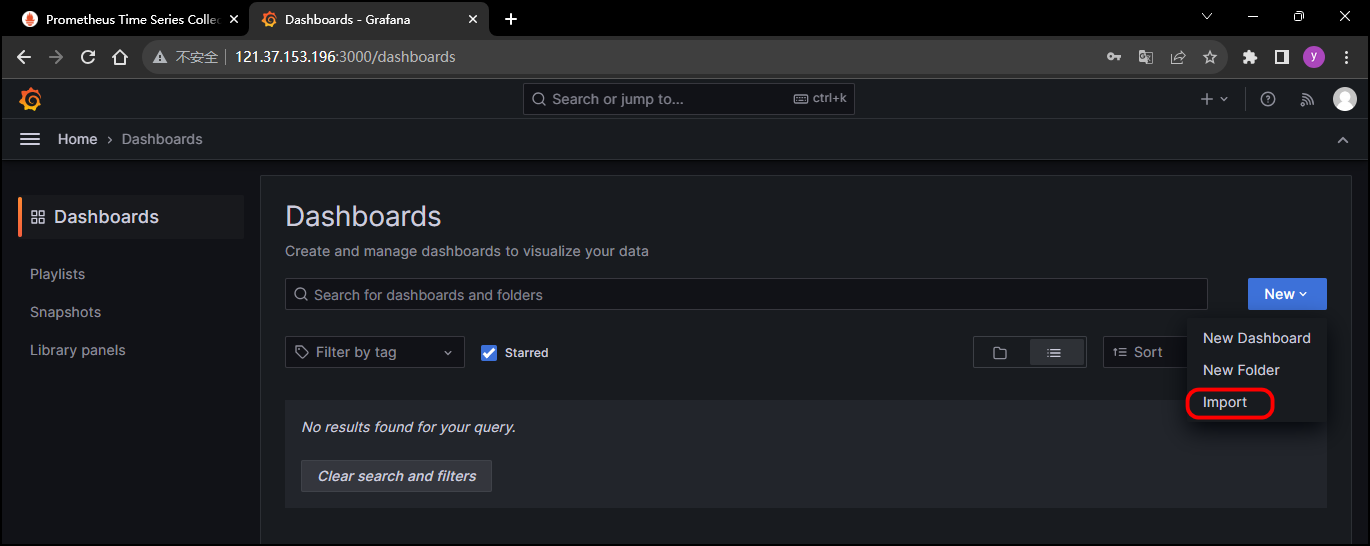Click the saved password key icon
This screenshot has width=1370, height=546.
click(1114, 57)
